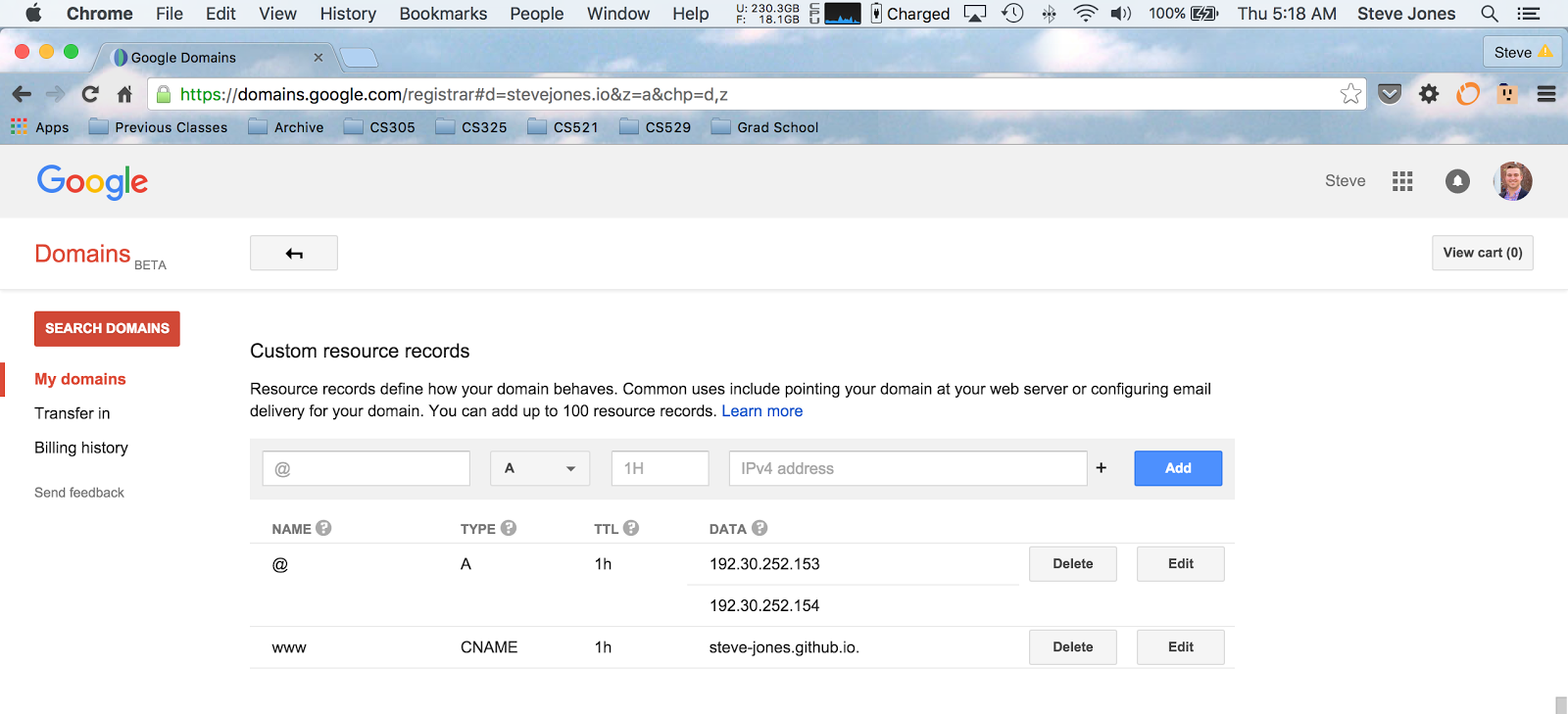Open Google account profile picture
The height and width of the screenshot is (714, 1568).
1512,181
